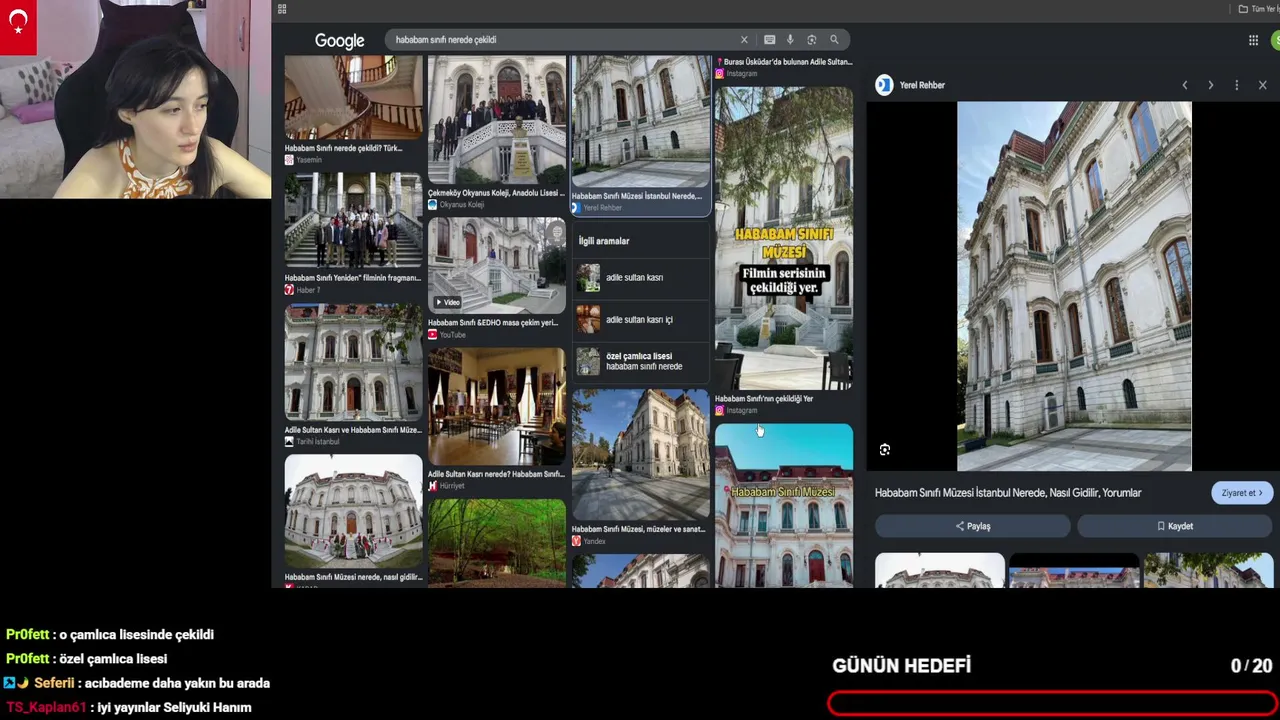Click the '0 / 20' goal counter

1252,666
